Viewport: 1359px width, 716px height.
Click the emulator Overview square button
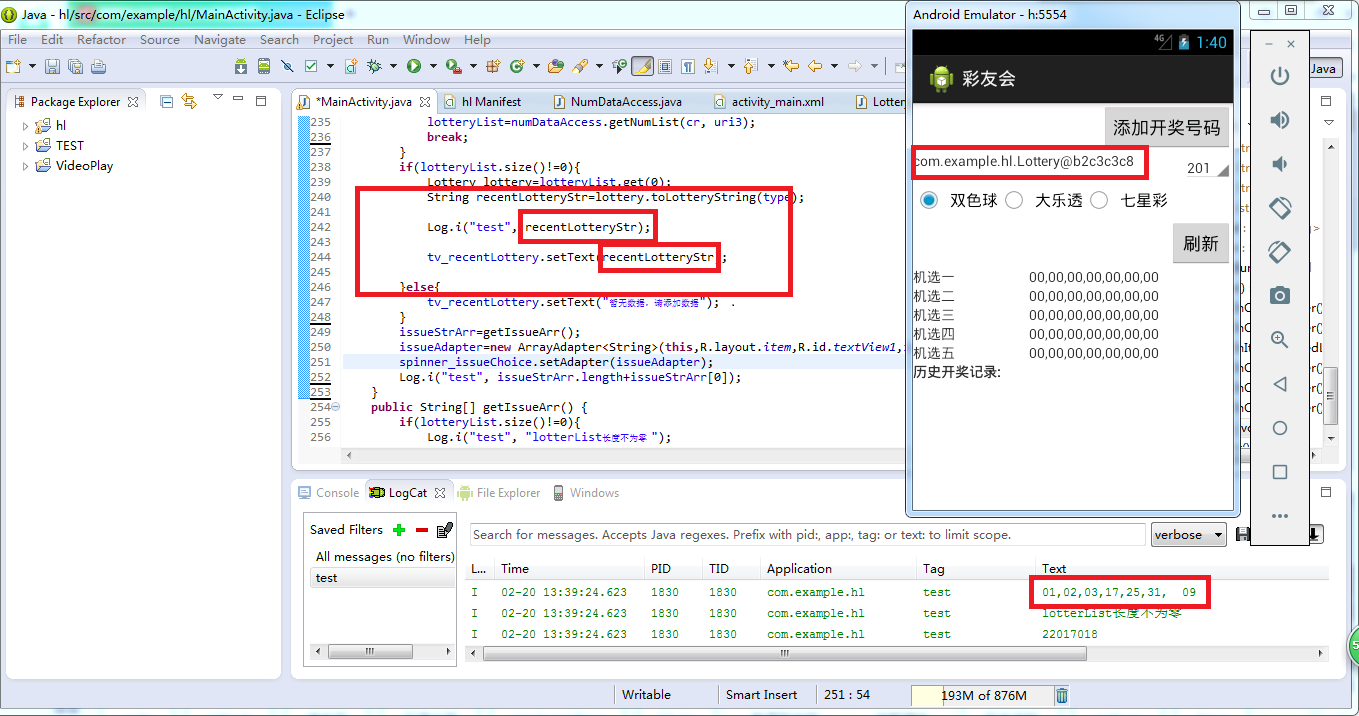[1280, 472]
